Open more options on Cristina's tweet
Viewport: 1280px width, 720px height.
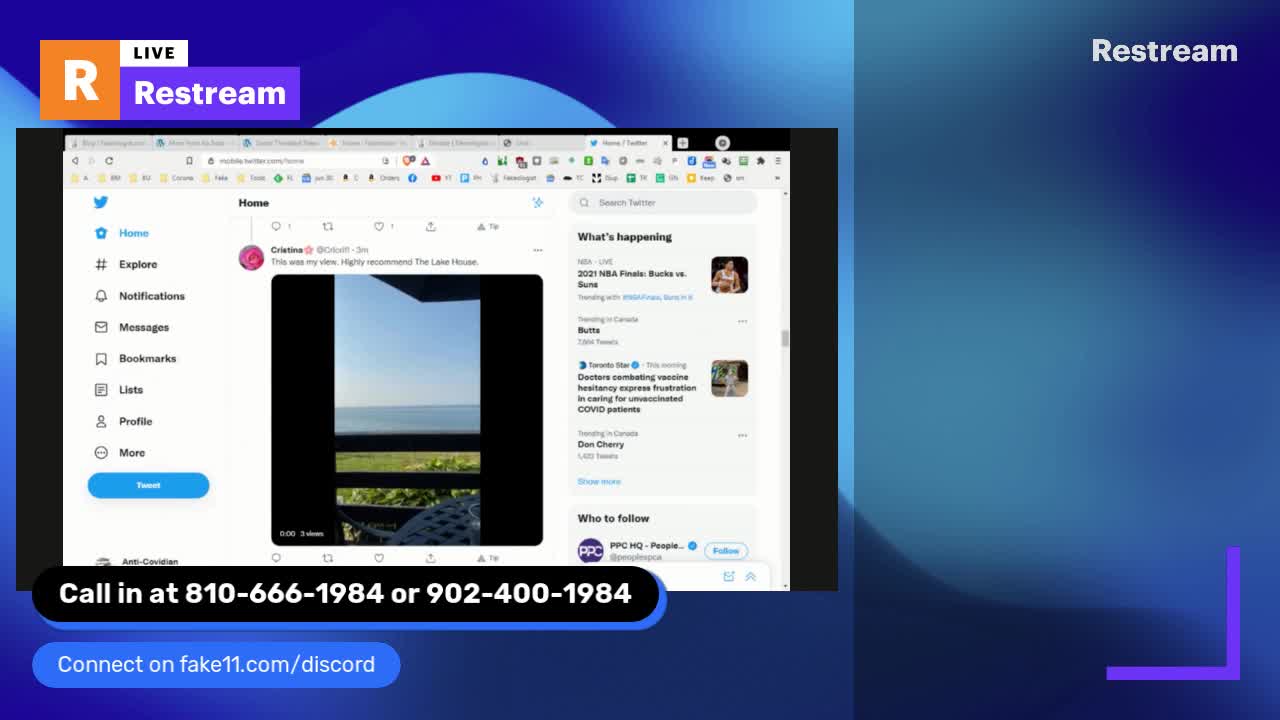pyautogui.click(x=538, y=250)
